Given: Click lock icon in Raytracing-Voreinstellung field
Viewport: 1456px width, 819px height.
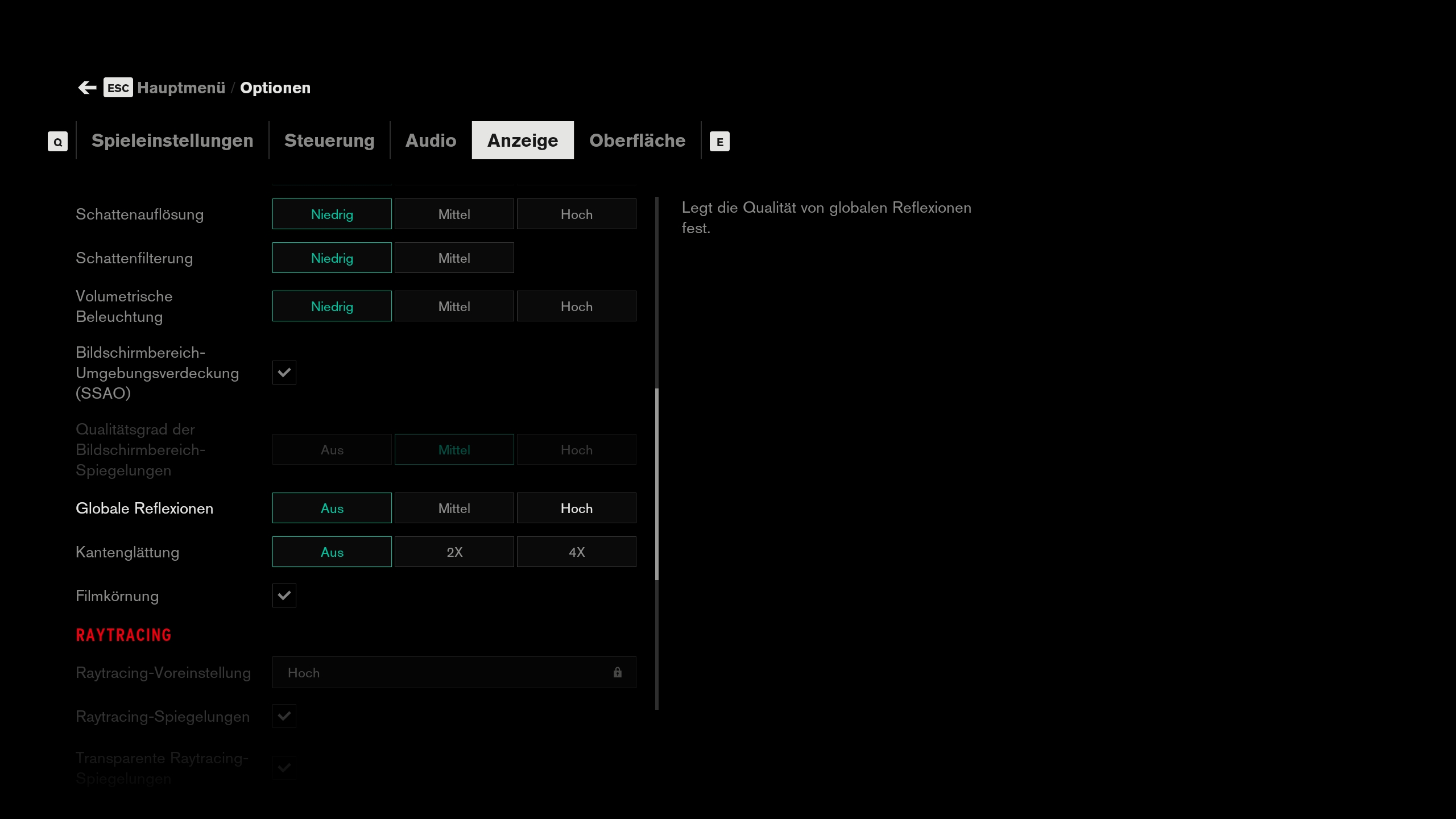Looking at the screenshot, I should [x=617, y=673].
